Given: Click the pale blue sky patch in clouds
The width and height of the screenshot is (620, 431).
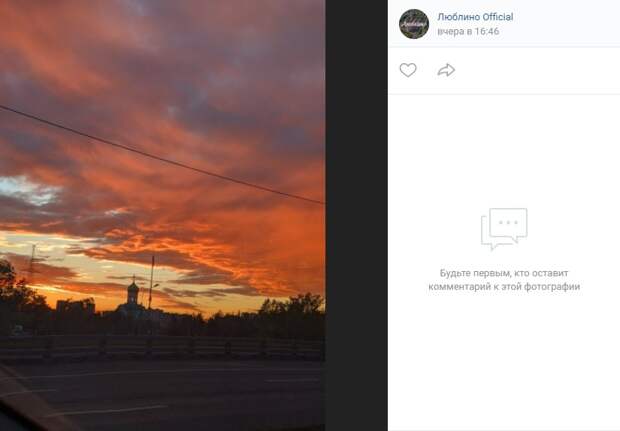Looking at the screenshot, I should pyautogui.click(x=30, y=191).
